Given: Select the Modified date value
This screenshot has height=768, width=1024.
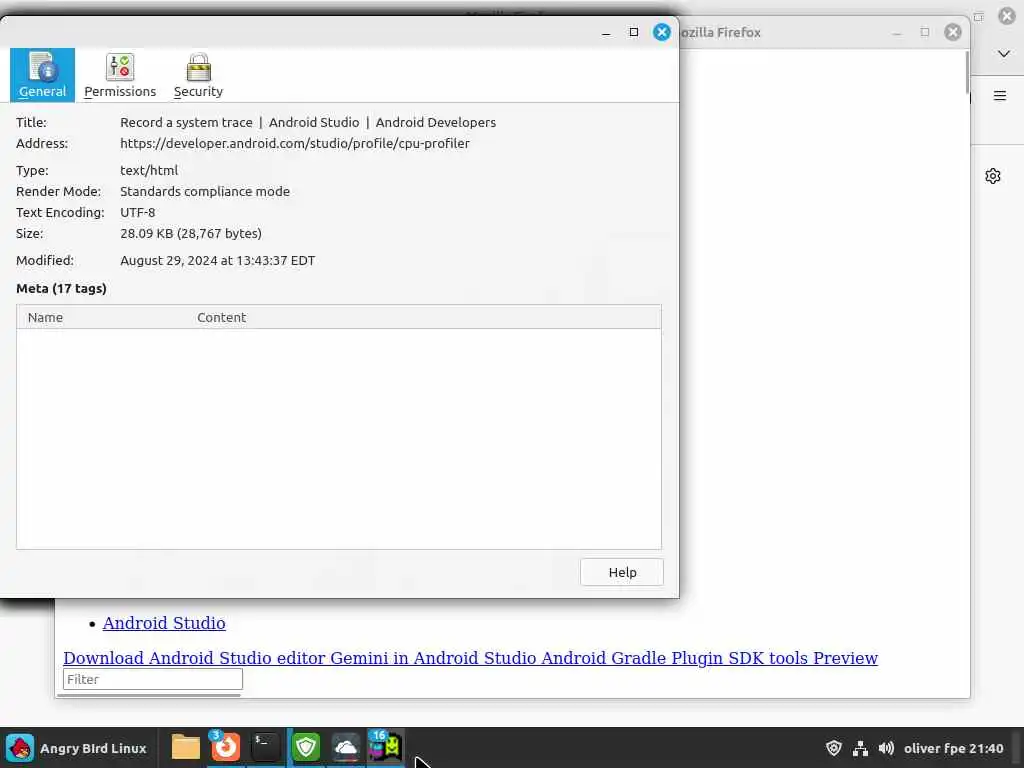Looking at the screenshot, I should coord(217,260).
